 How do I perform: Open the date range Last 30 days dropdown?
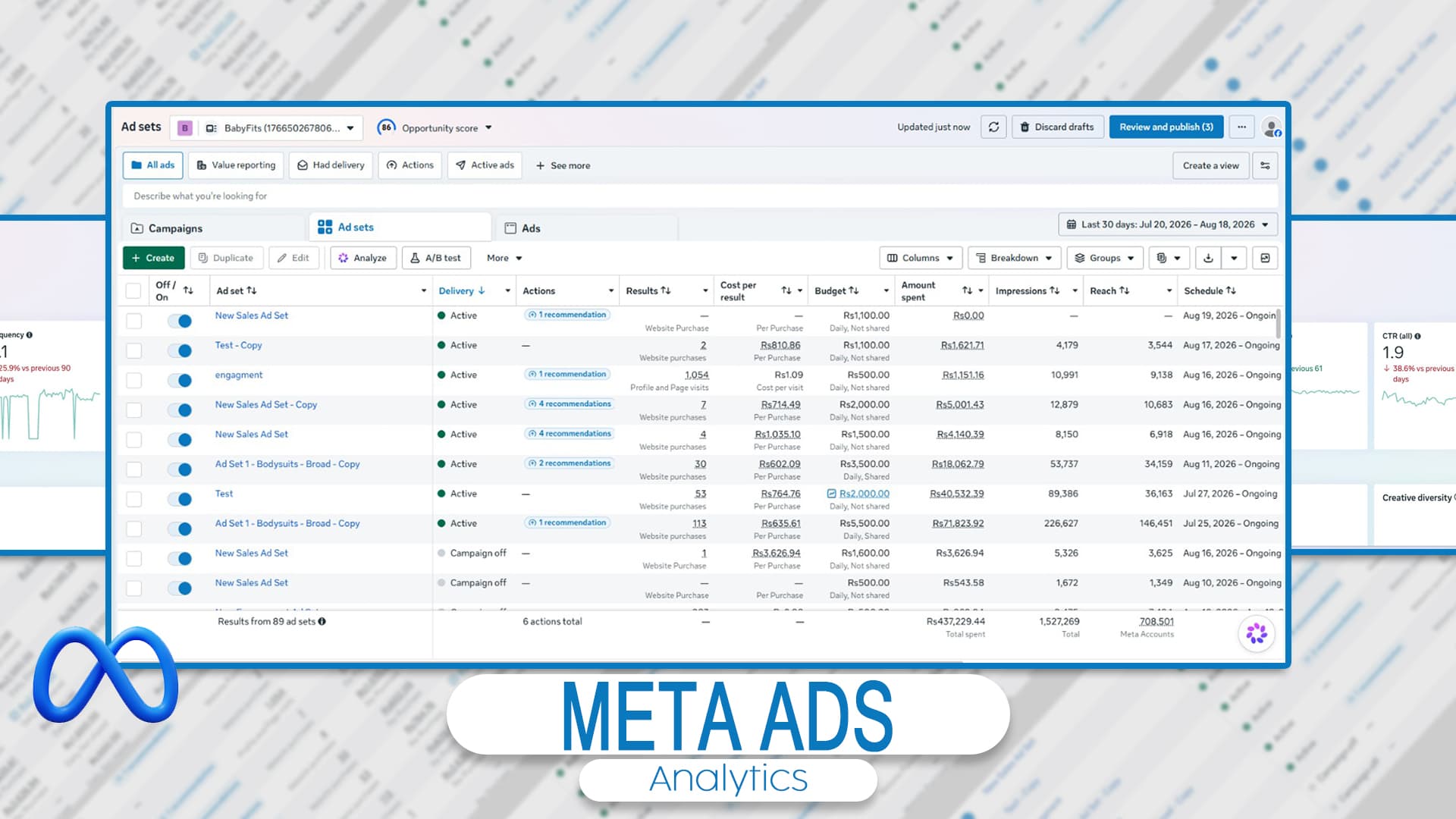click(1168, 224)
